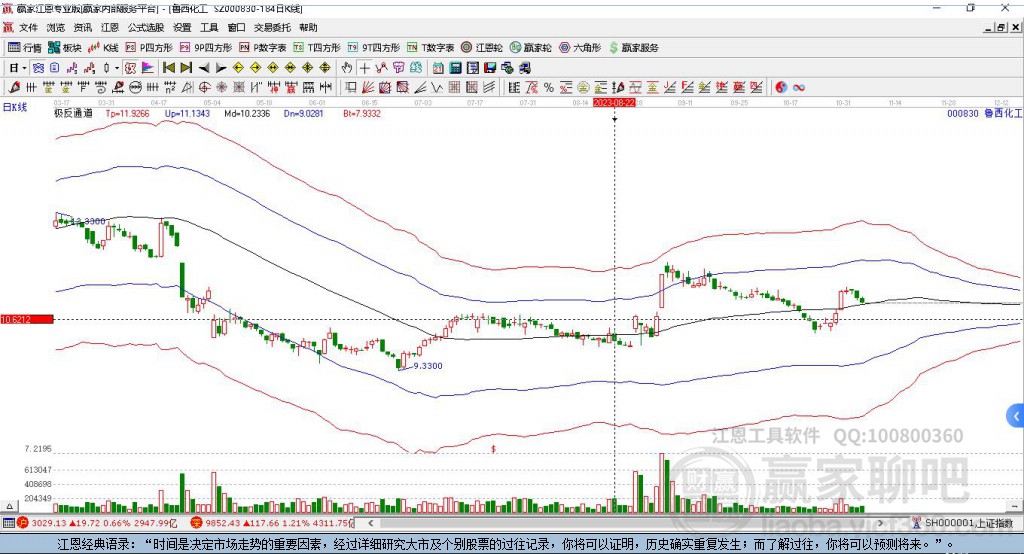
Task: Open the 江恩 menu
Action: click(110, 27)
